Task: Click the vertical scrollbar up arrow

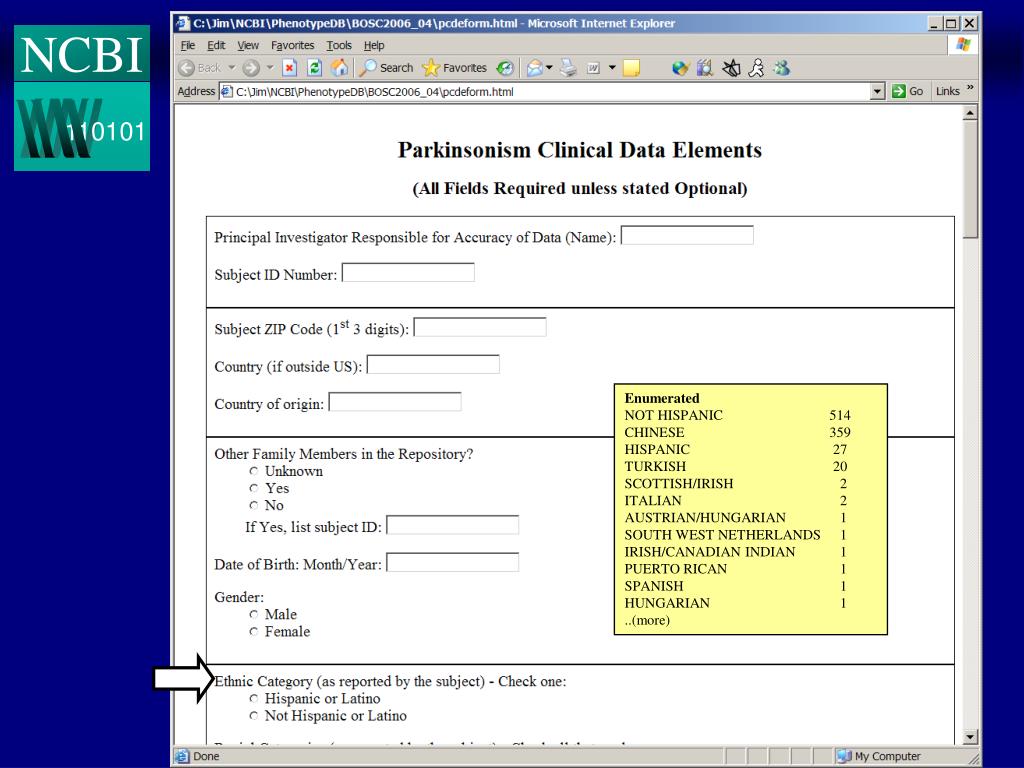Action: 970,113
